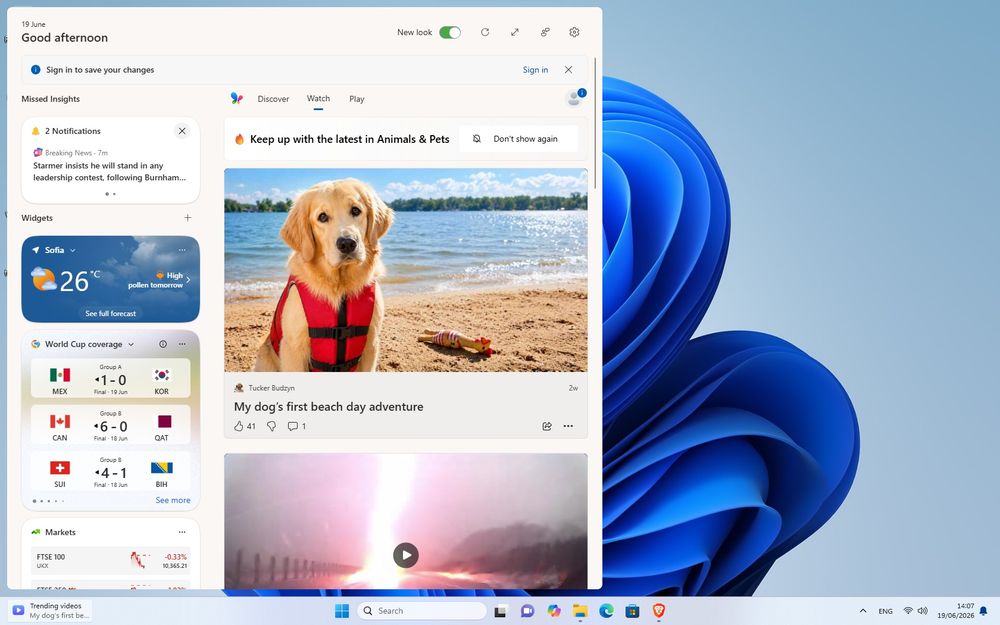The width and height of the screenshot is (1000, 625).
Task: Open the golden retriever beach photo
Action: [x=406, y=270]
